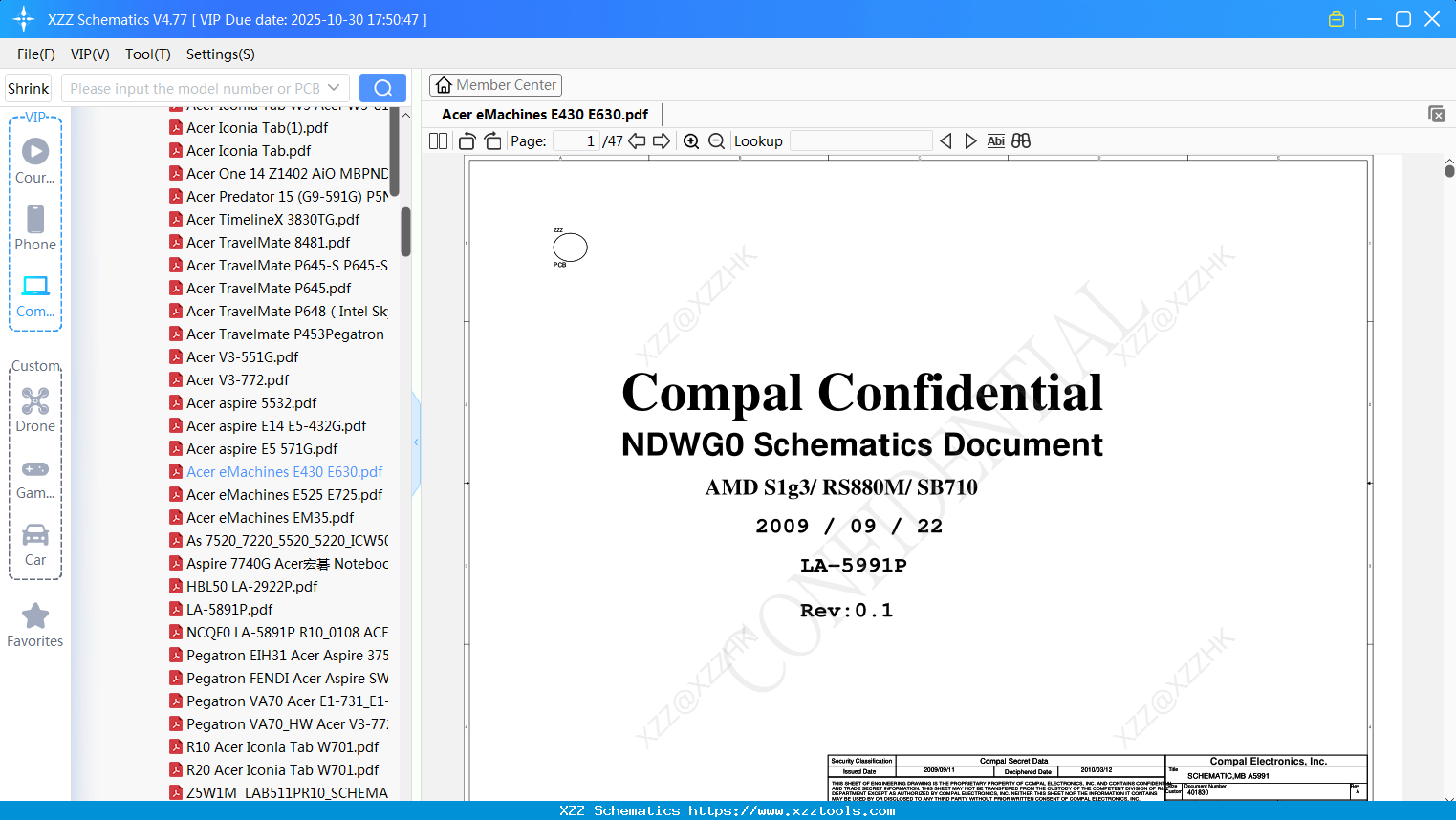Click the Shrink button
This screenshot has width=1456, height=820.
(29, 88)
